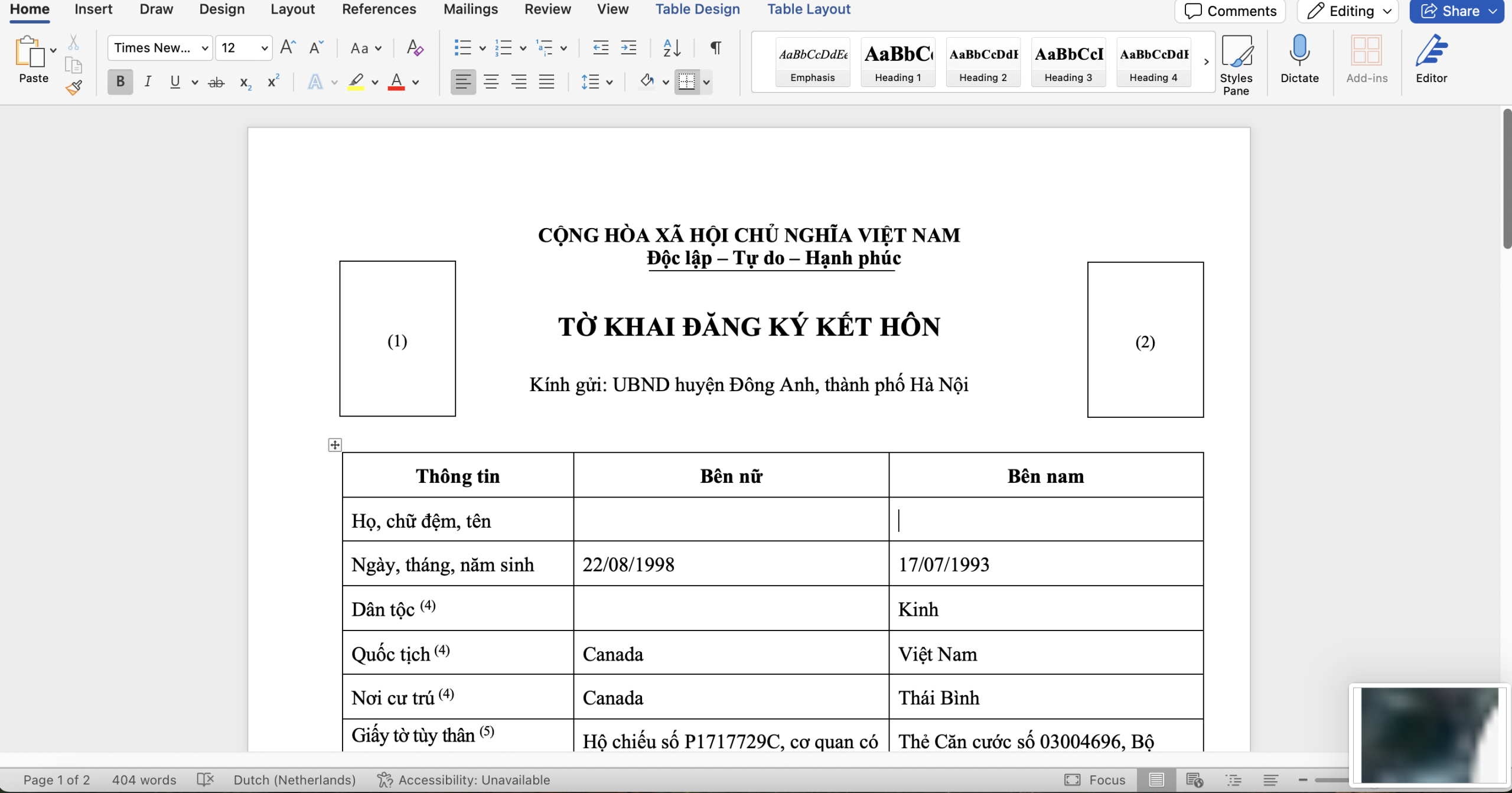1512x793 pixels.
Task: Switch to Outline view icon
Action: [1234, 780]
